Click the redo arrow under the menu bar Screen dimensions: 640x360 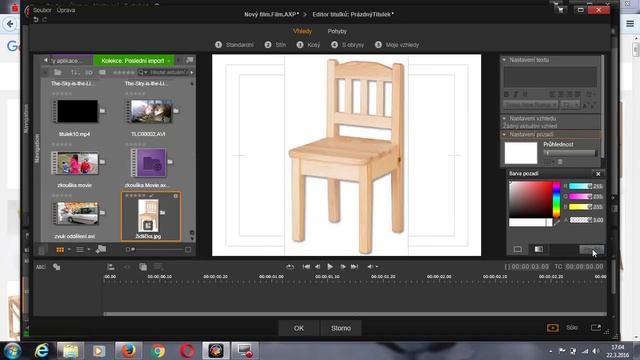tap(44, 20)
